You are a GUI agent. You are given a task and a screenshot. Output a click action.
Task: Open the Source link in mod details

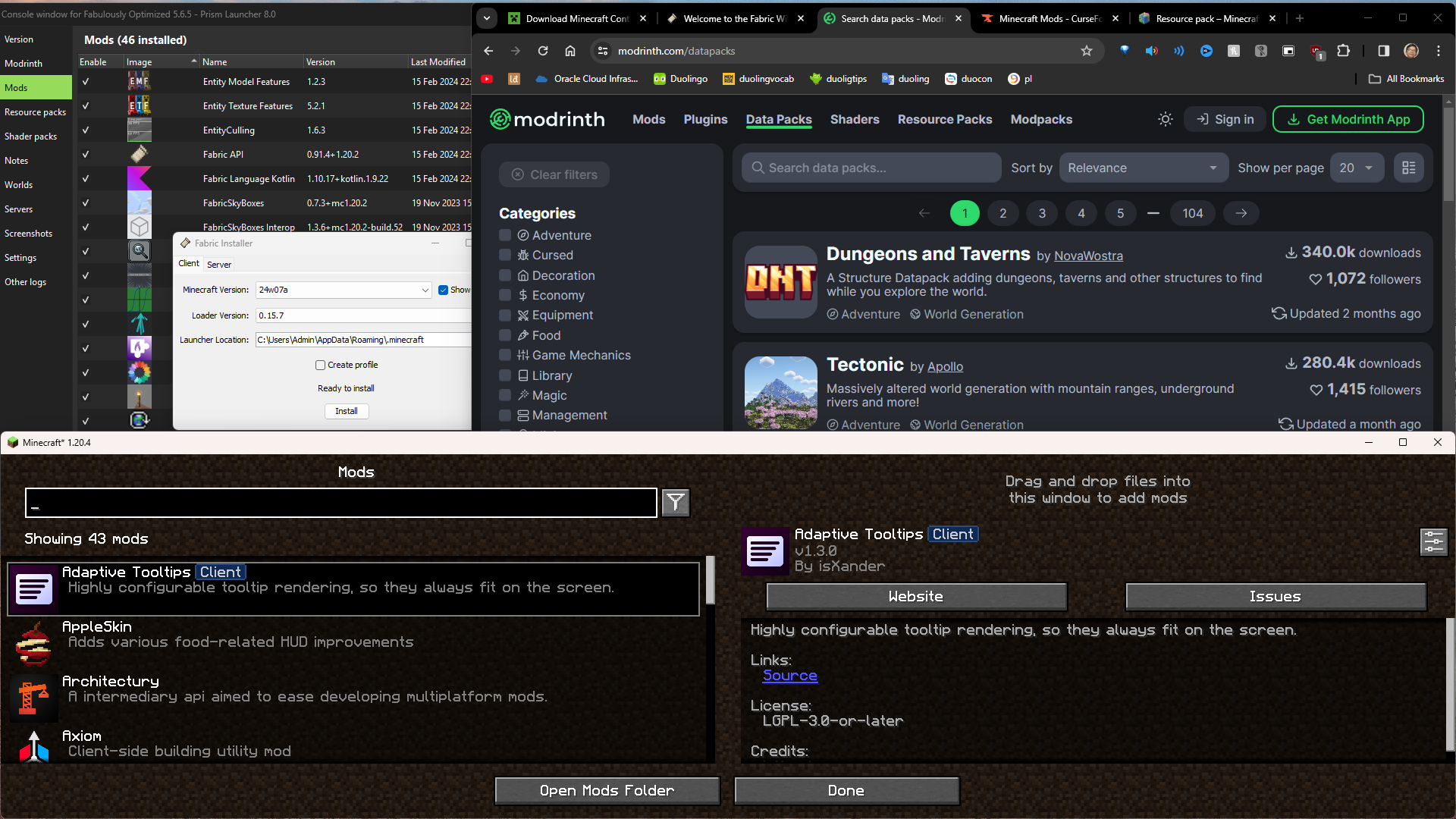tap(789, 675)
